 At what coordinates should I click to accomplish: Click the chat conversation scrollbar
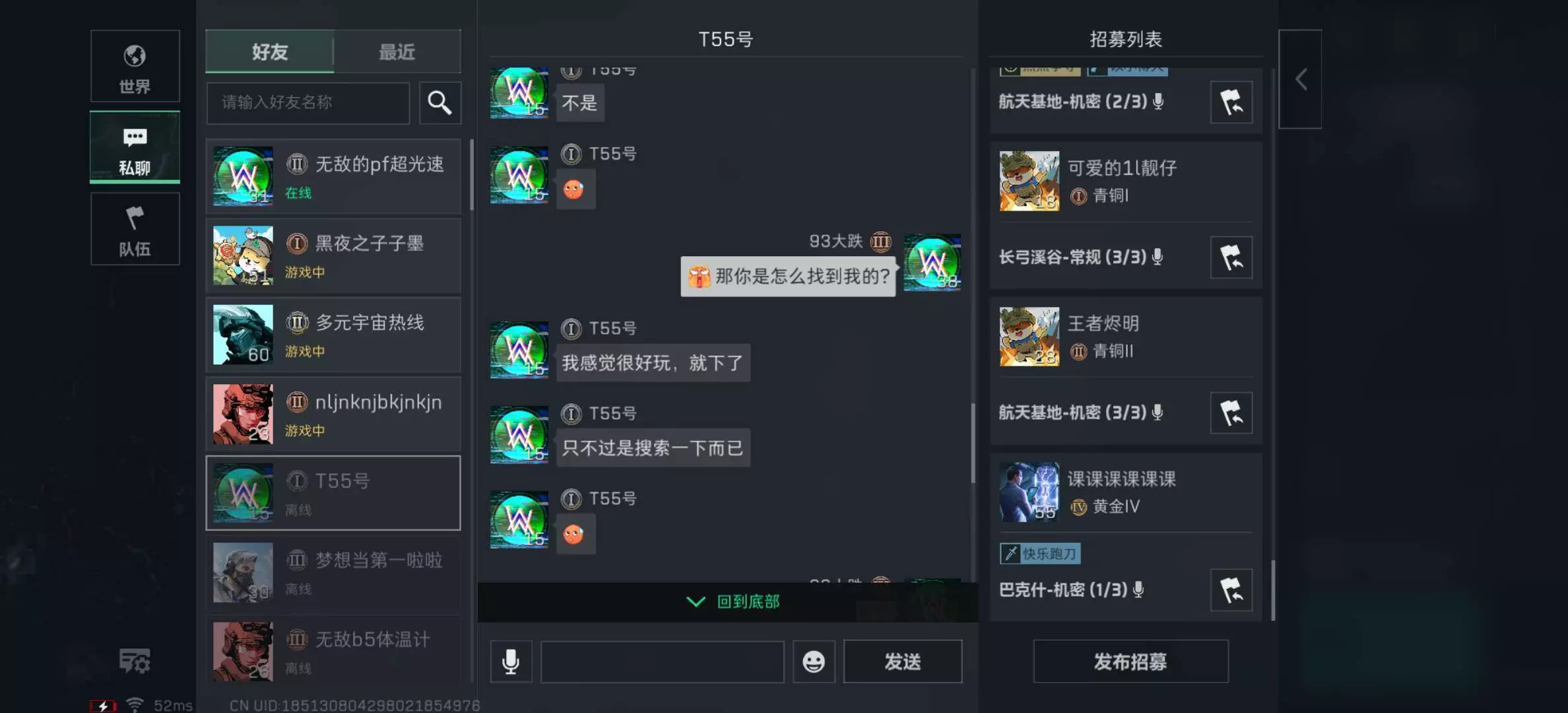coord(973,442)
